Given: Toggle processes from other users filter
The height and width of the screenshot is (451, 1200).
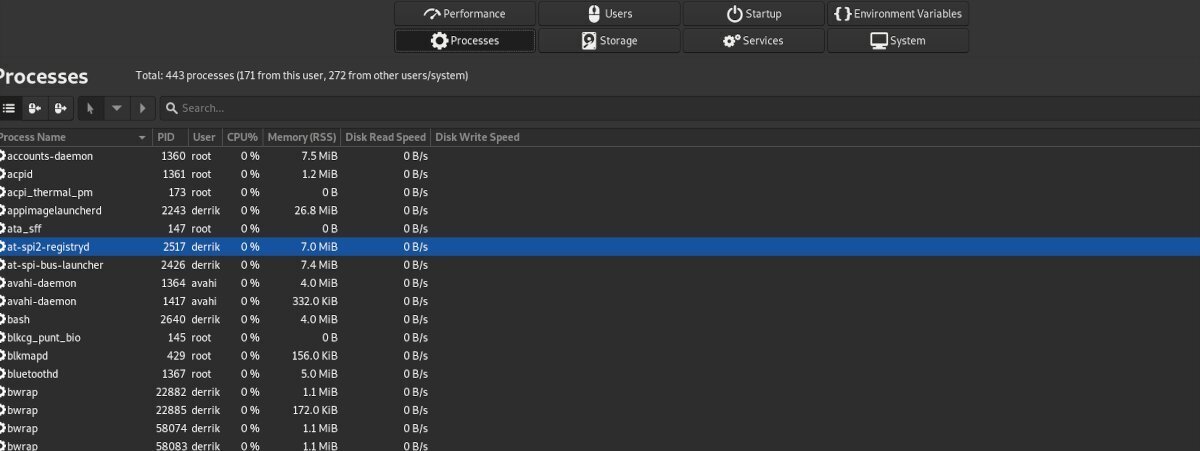Looking at the screenshot, I should coord(61,108).
